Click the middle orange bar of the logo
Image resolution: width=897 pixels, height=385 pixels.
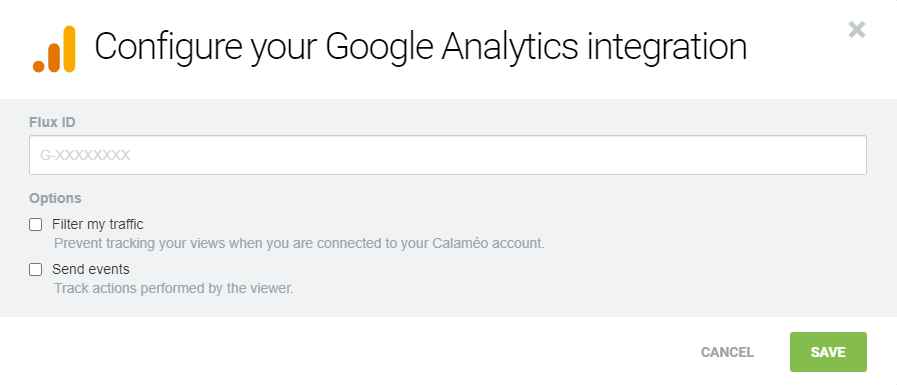[54, 57]
